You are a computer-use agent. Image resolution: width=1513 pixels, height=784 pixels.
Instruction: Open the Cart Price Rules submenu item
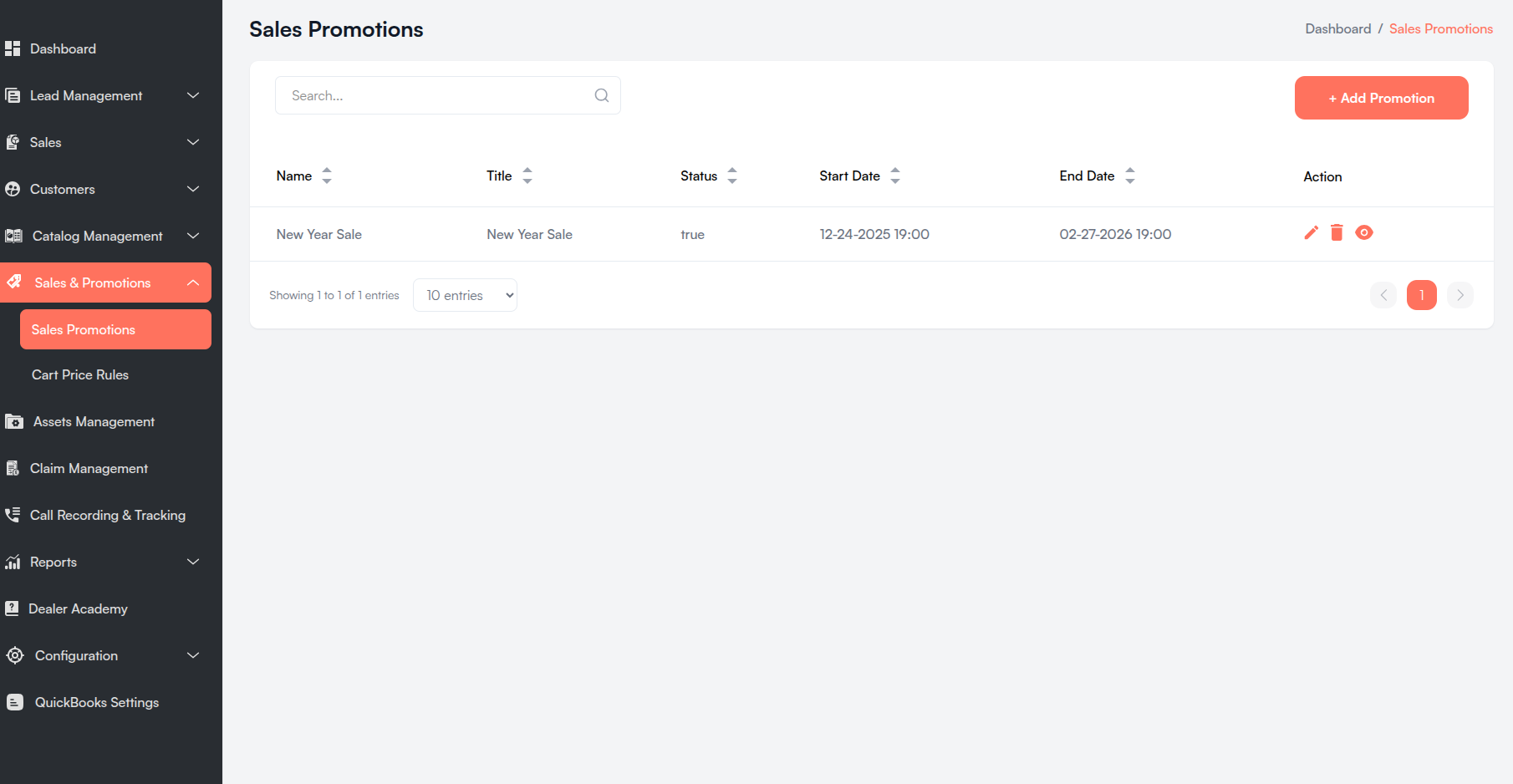(80, 374)
